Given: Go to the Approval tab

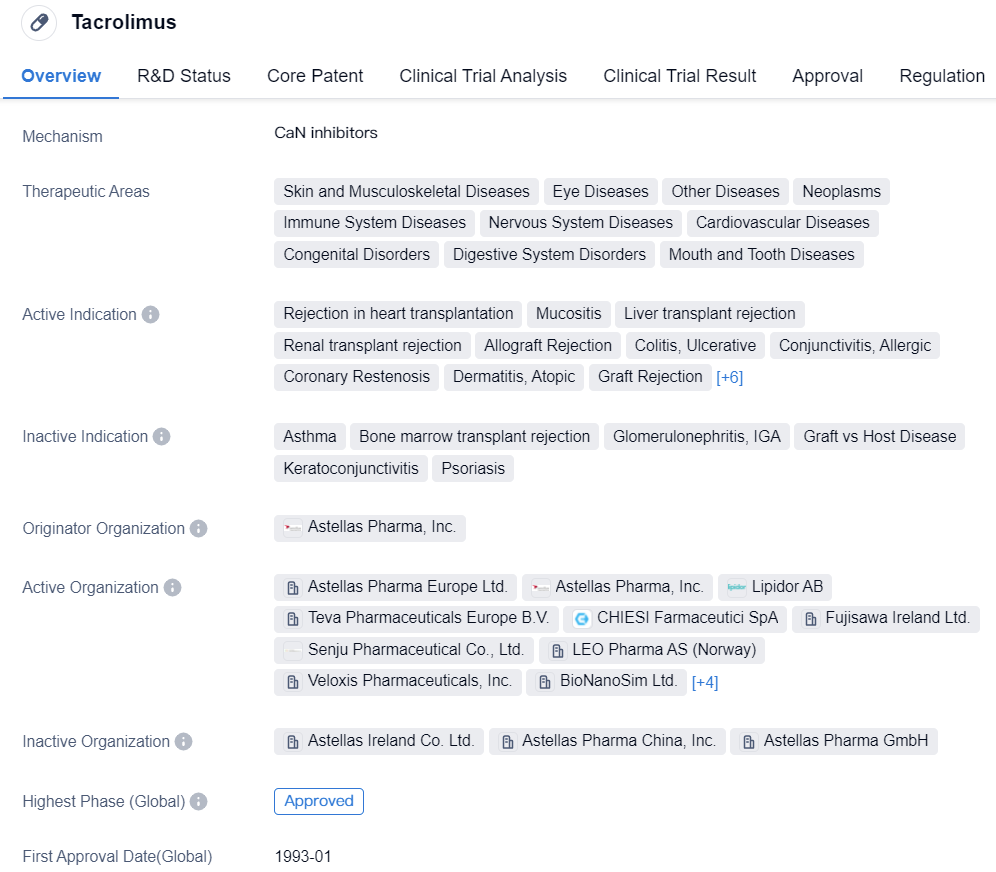Looking at the screenshot, I should click(x=827, y=76).
